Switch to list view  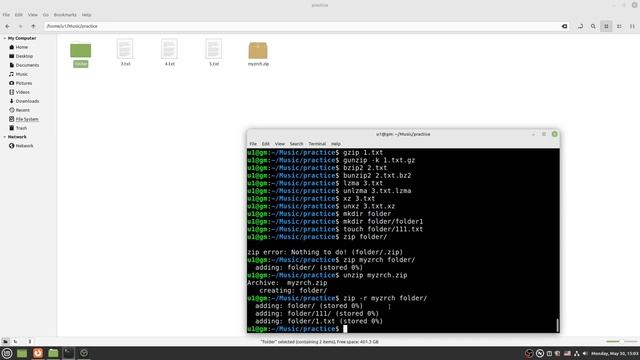(619, 26)
